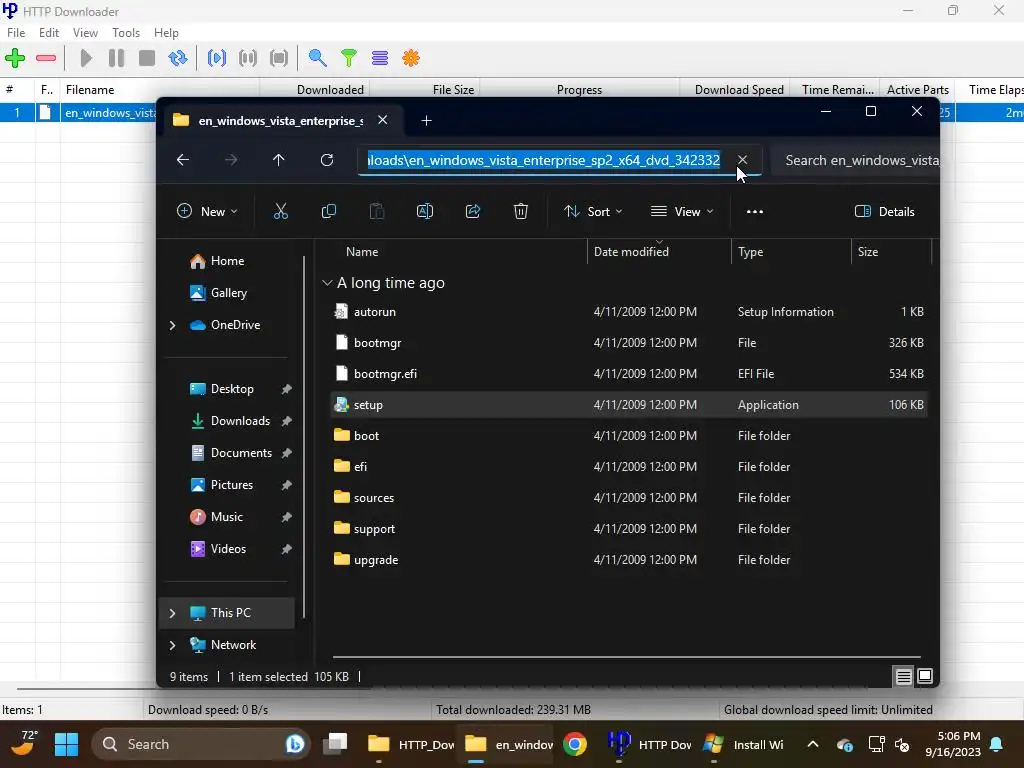Viewport: 1024px width, 768px height.
Task: Click the red Remove download icon
Action: click(46, 58)
